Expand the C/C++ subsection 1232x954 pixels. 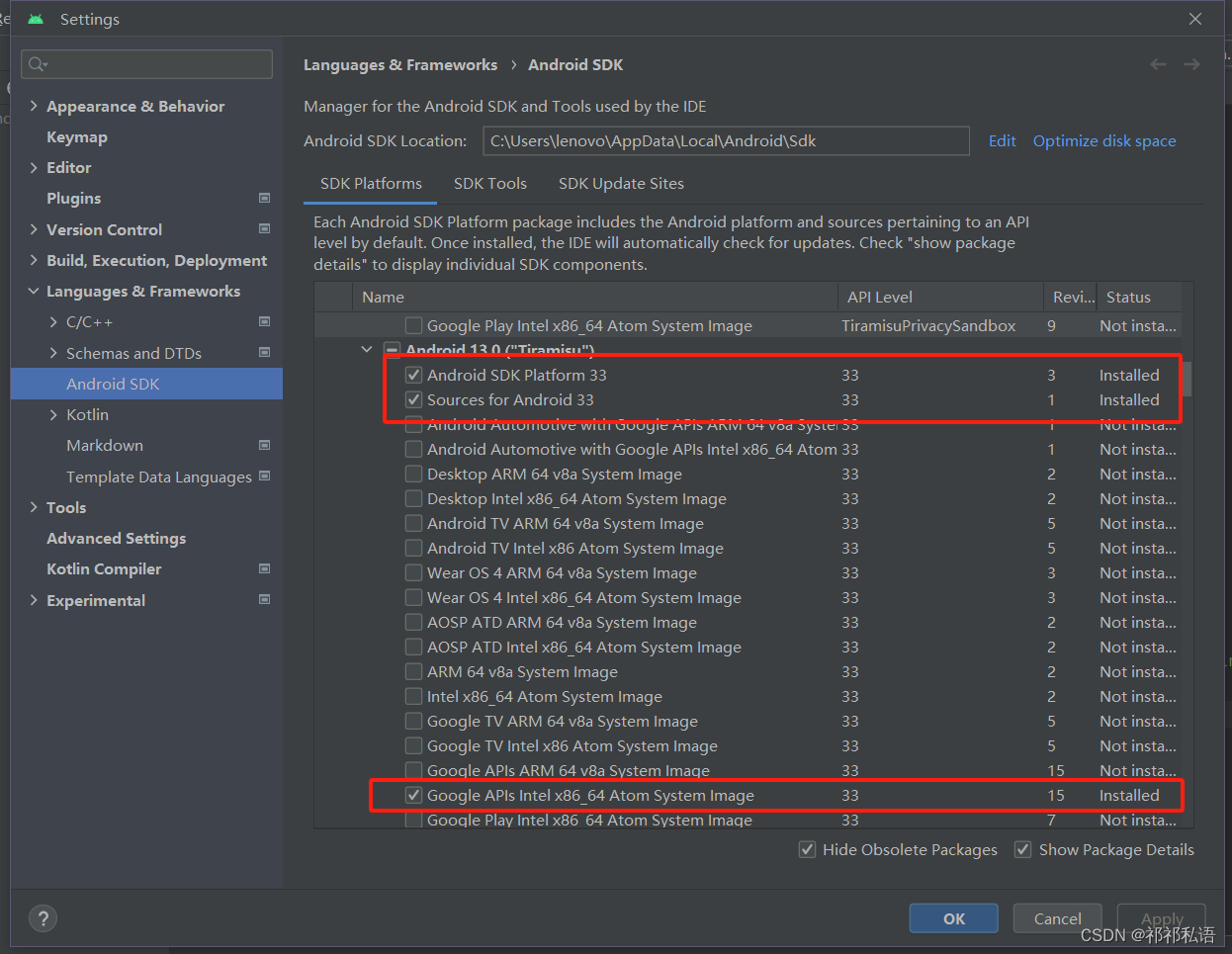[x=53, y=321]
